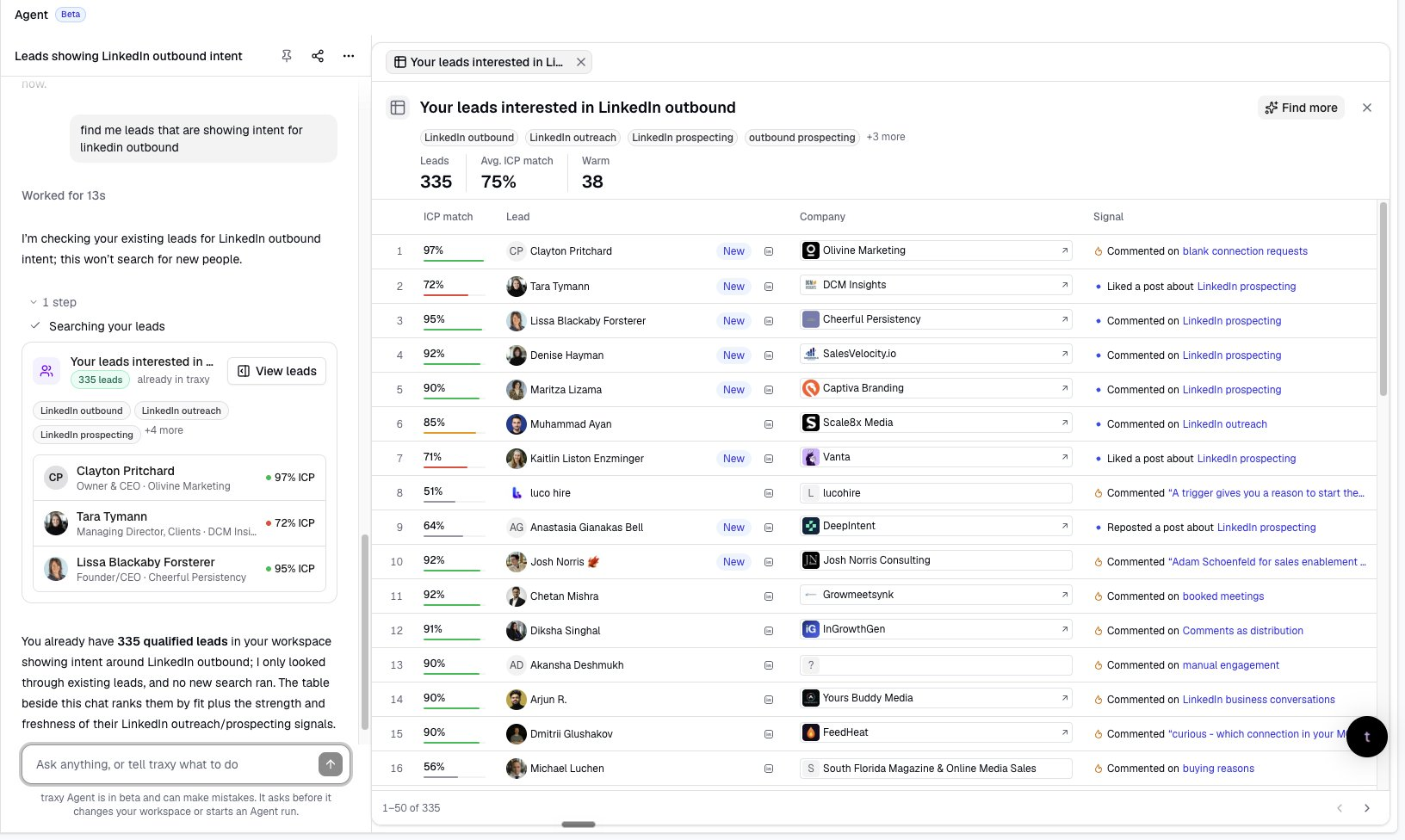Screen dimensions: 1405x840
Task: Click the send arrow in the chat box
Action: pyautogui.click(x=331, y=764)
